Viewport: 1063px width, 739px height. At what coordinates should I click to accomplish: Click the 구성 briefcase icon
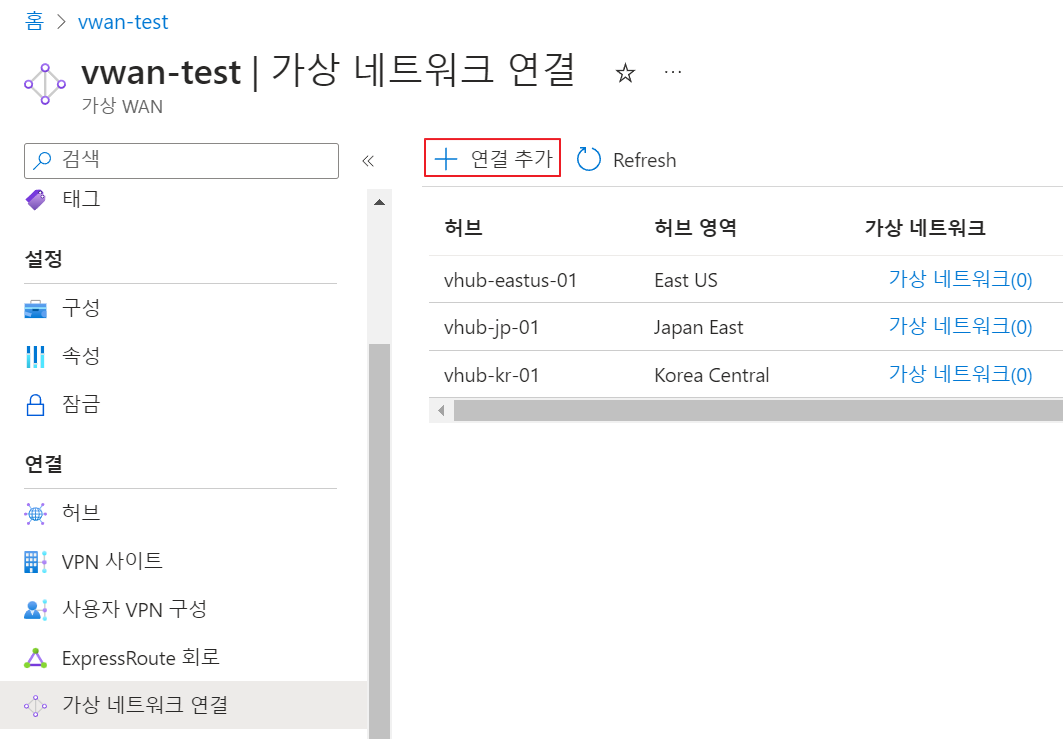point(35,309)
